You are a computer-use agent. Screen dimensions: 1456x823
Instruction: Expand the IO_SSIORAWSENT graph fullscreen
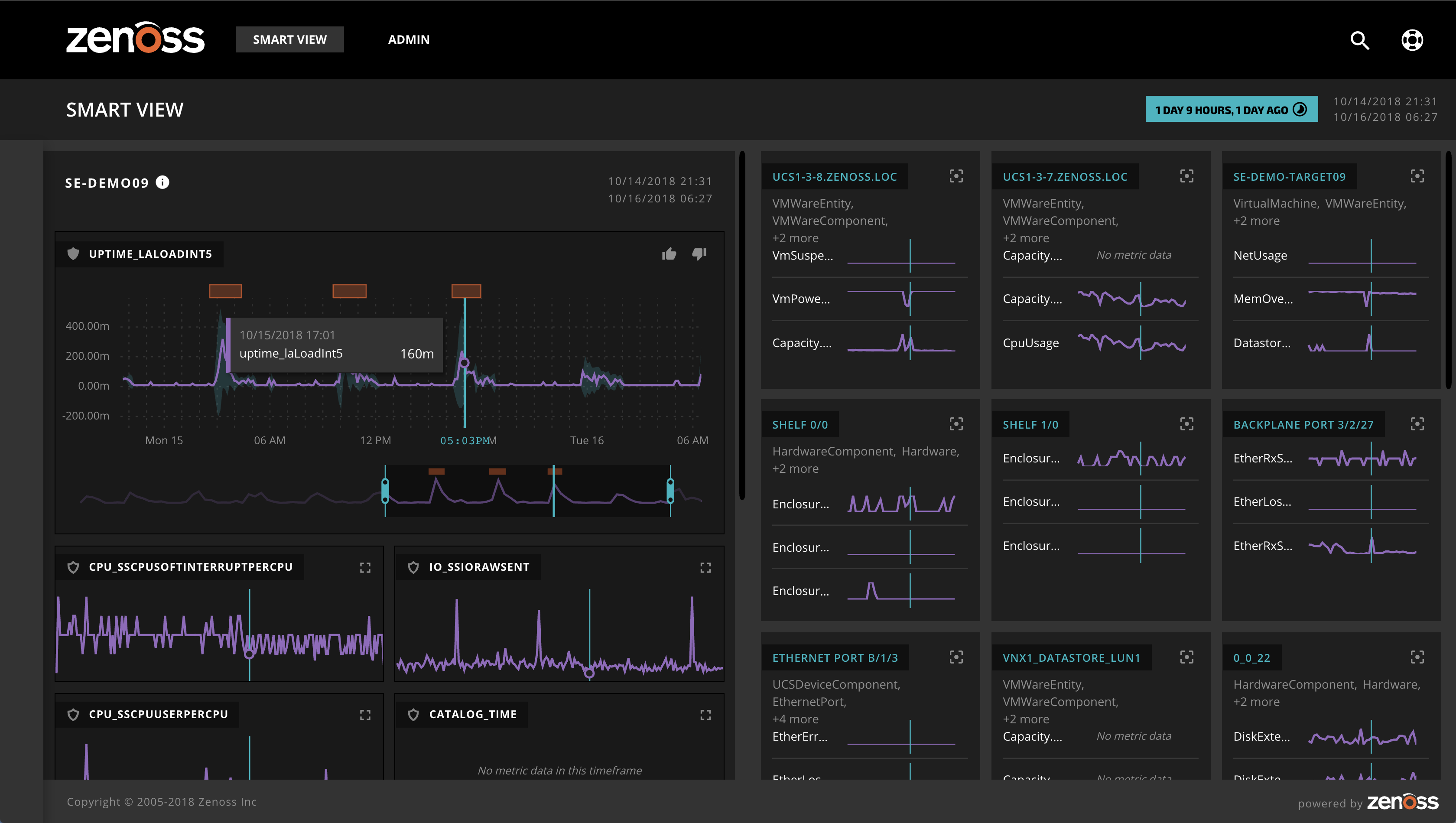point(705,567)
